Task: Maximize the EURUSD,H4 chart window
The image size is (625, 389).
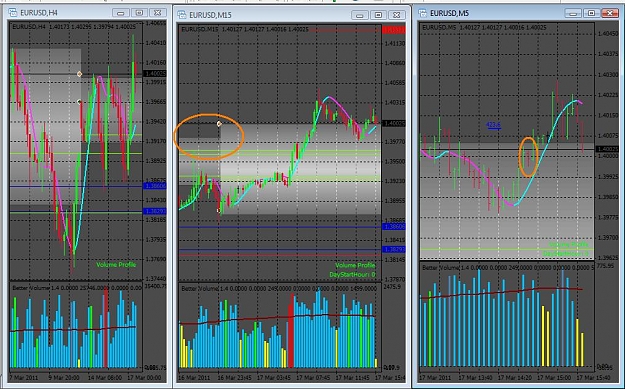Action: 139,13
